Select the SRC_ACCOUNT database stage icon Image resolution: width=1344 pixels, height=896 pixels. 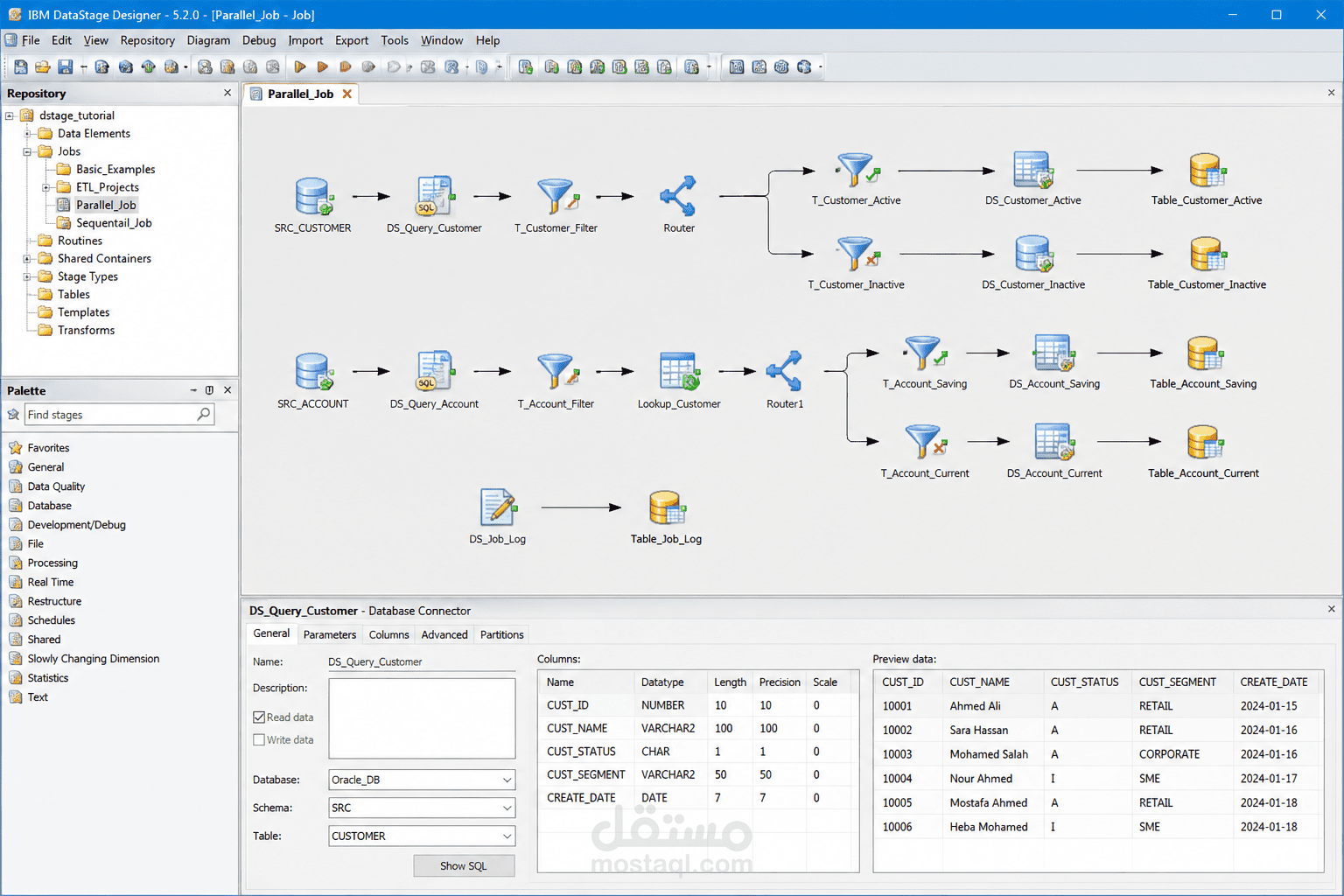[314, 372]
